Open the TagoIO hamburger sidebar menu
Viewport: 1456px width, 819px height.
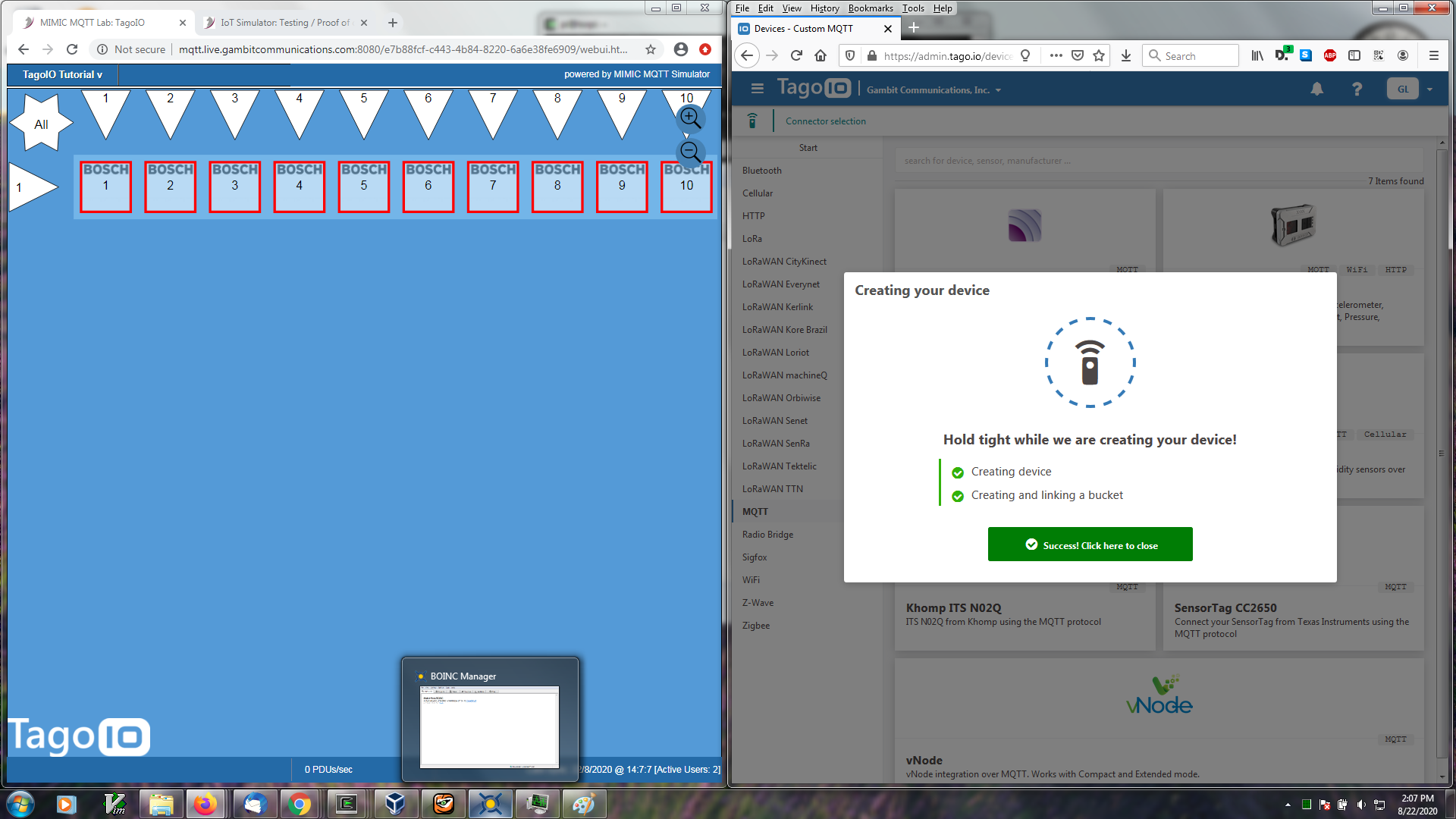pos(757,89)
